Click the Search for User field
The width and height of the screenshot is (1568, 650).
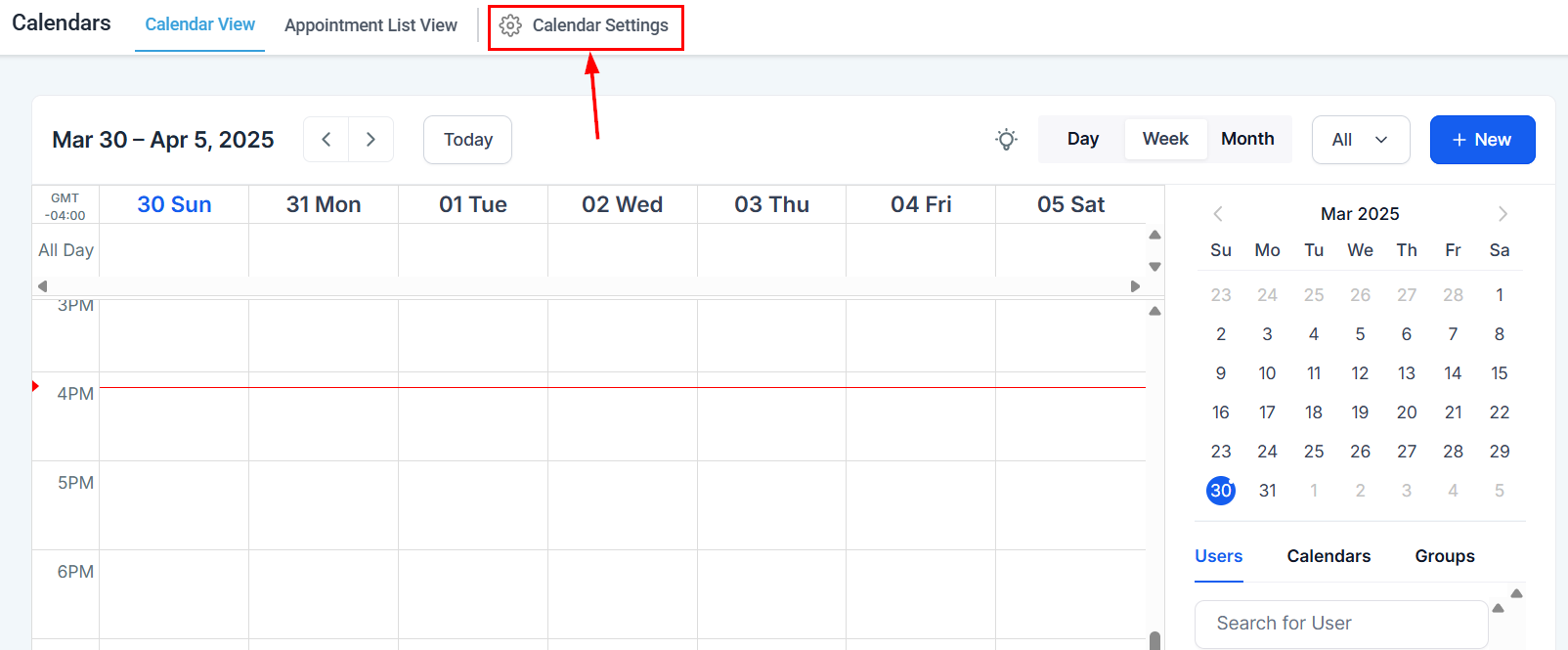pos(1340,624)
